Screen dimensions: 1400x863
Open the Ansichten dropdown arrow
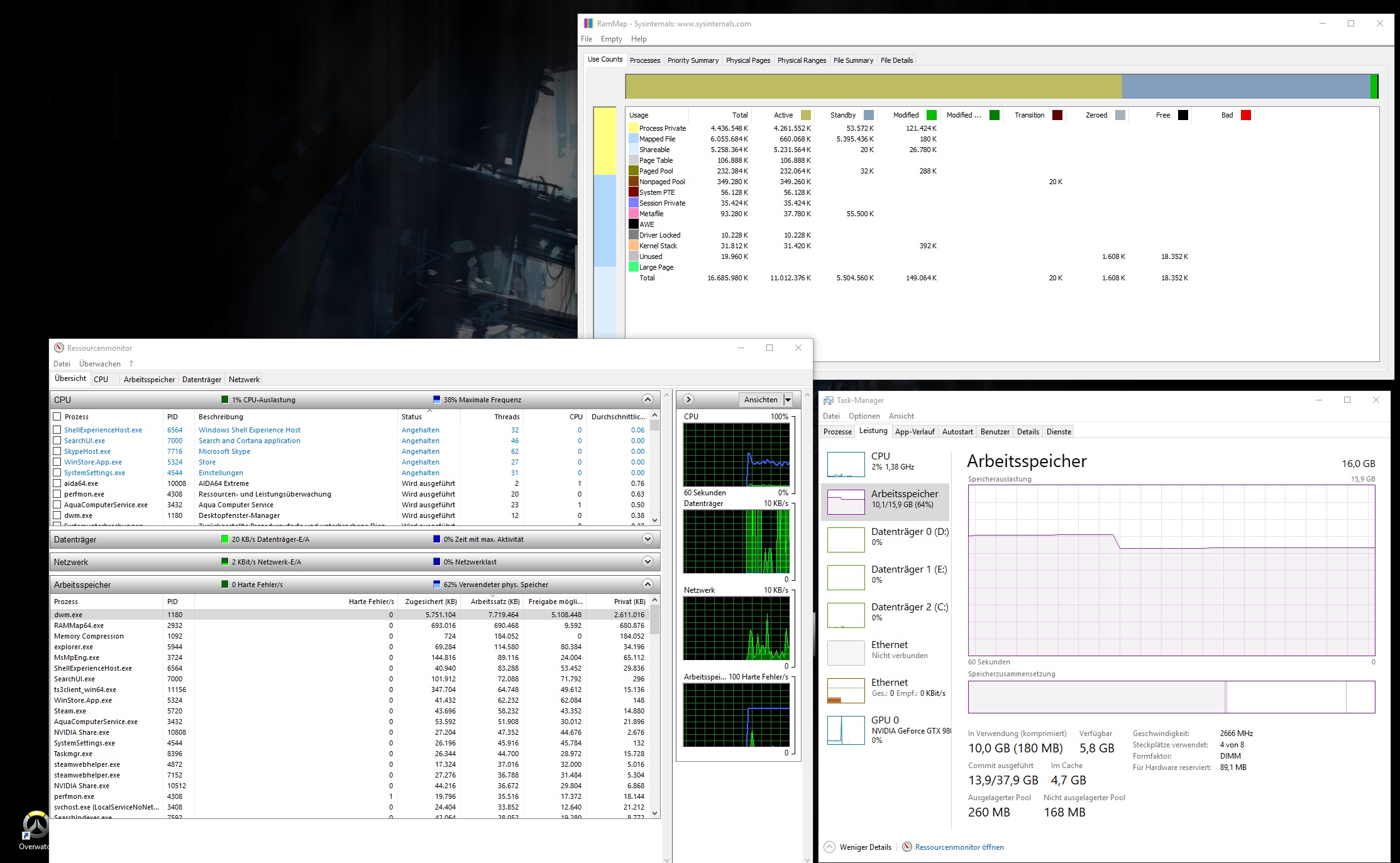(x=788, y=400)
